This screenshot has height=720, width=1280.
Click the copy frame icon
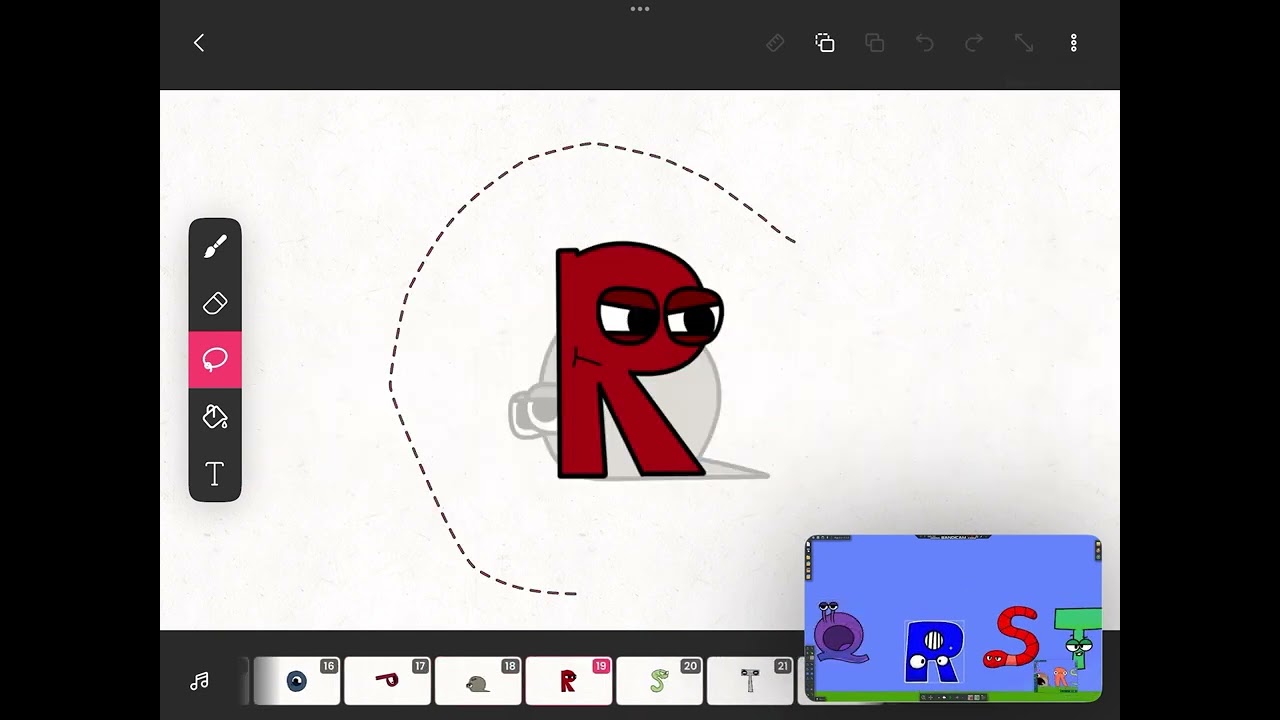click(825, 43)
